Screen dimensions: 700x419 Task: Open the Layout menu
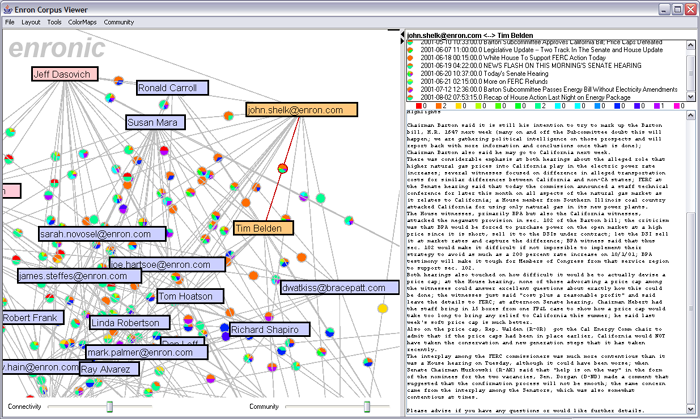tap(31, 22)
